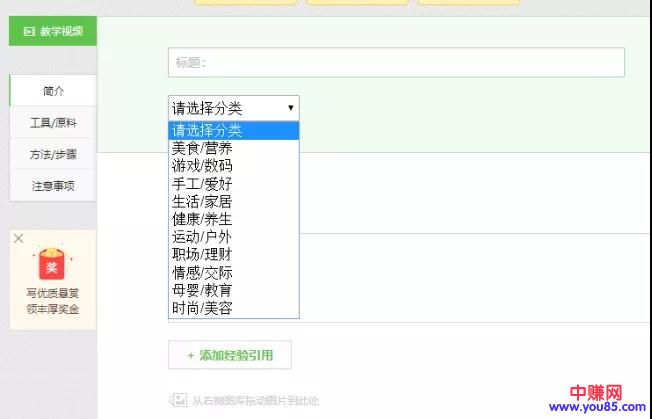Screen dimensions: 652x419
Task: Click the 添加经验引用 button
Action: (229, 355)
